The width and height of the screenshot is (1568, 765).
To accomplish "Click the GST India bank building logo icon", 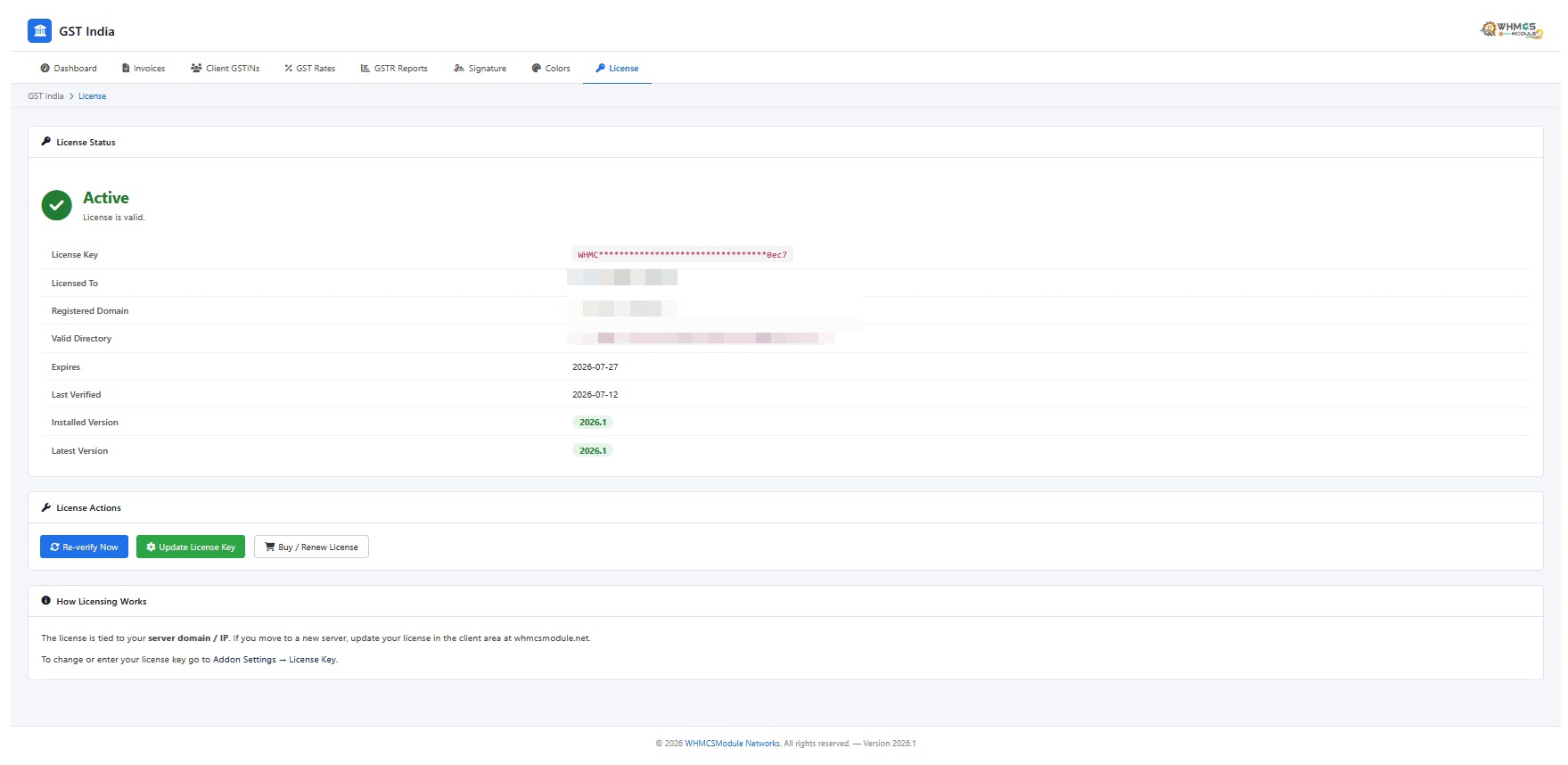I will tap(39, 31).
